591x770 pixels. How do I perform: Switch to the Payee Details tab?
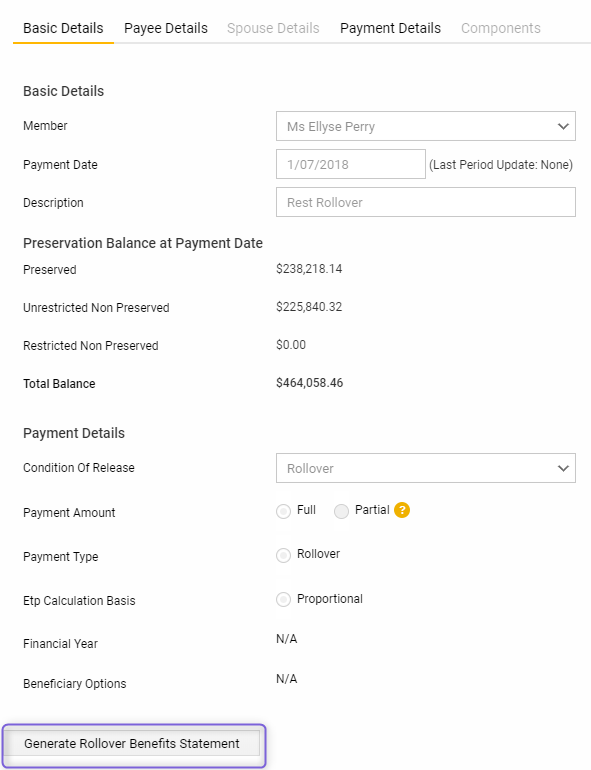166,28
